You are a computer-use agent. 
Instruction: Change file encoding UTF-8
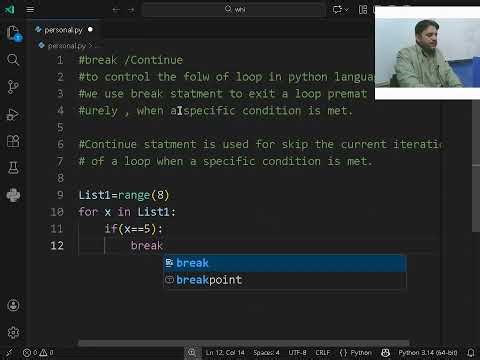click(x=297, y=352)
